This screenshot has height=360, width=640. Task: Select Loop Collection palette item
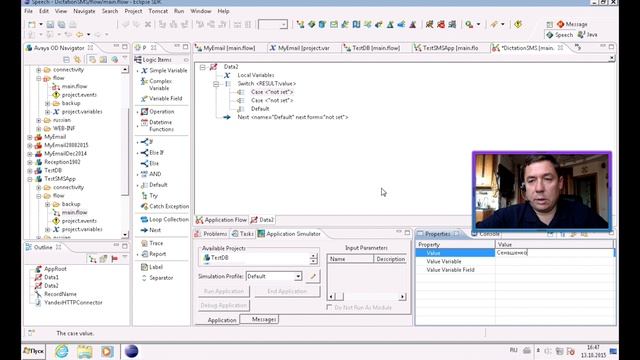point(165,219)
